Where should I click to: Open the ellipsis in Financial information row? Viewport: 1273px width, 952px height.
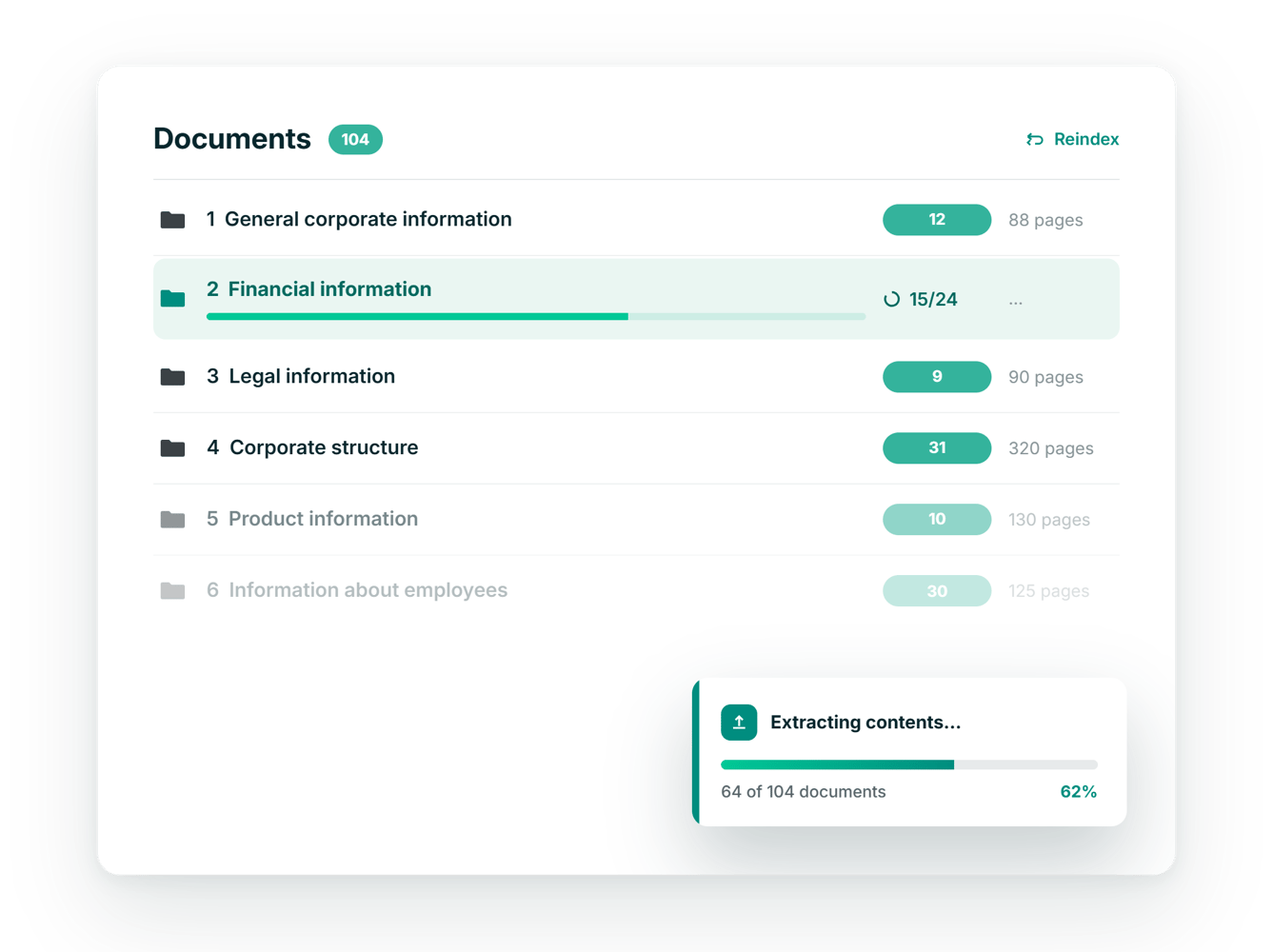pos(1016,303)
